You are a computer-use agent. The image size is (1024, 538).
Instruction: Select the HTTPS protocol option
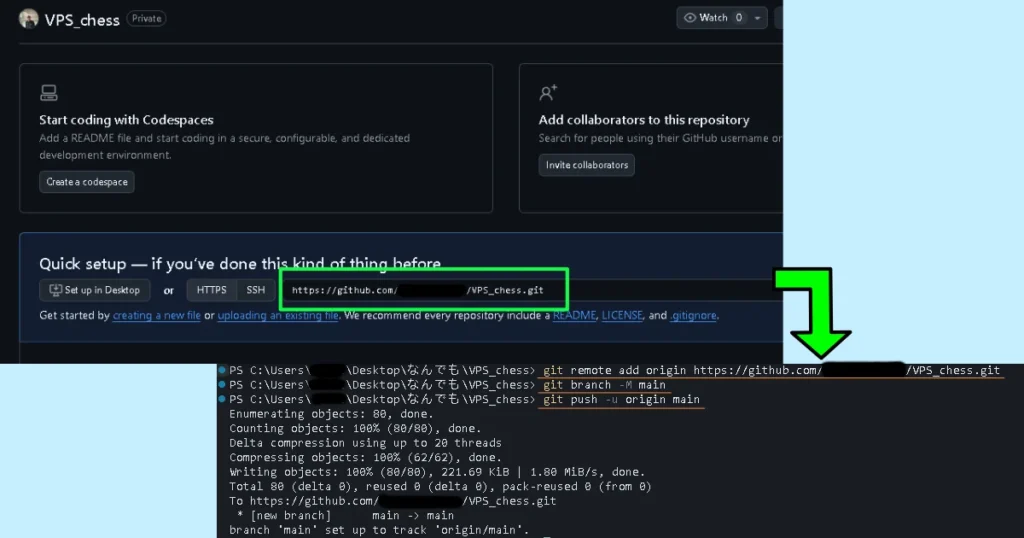pos(212,290)
